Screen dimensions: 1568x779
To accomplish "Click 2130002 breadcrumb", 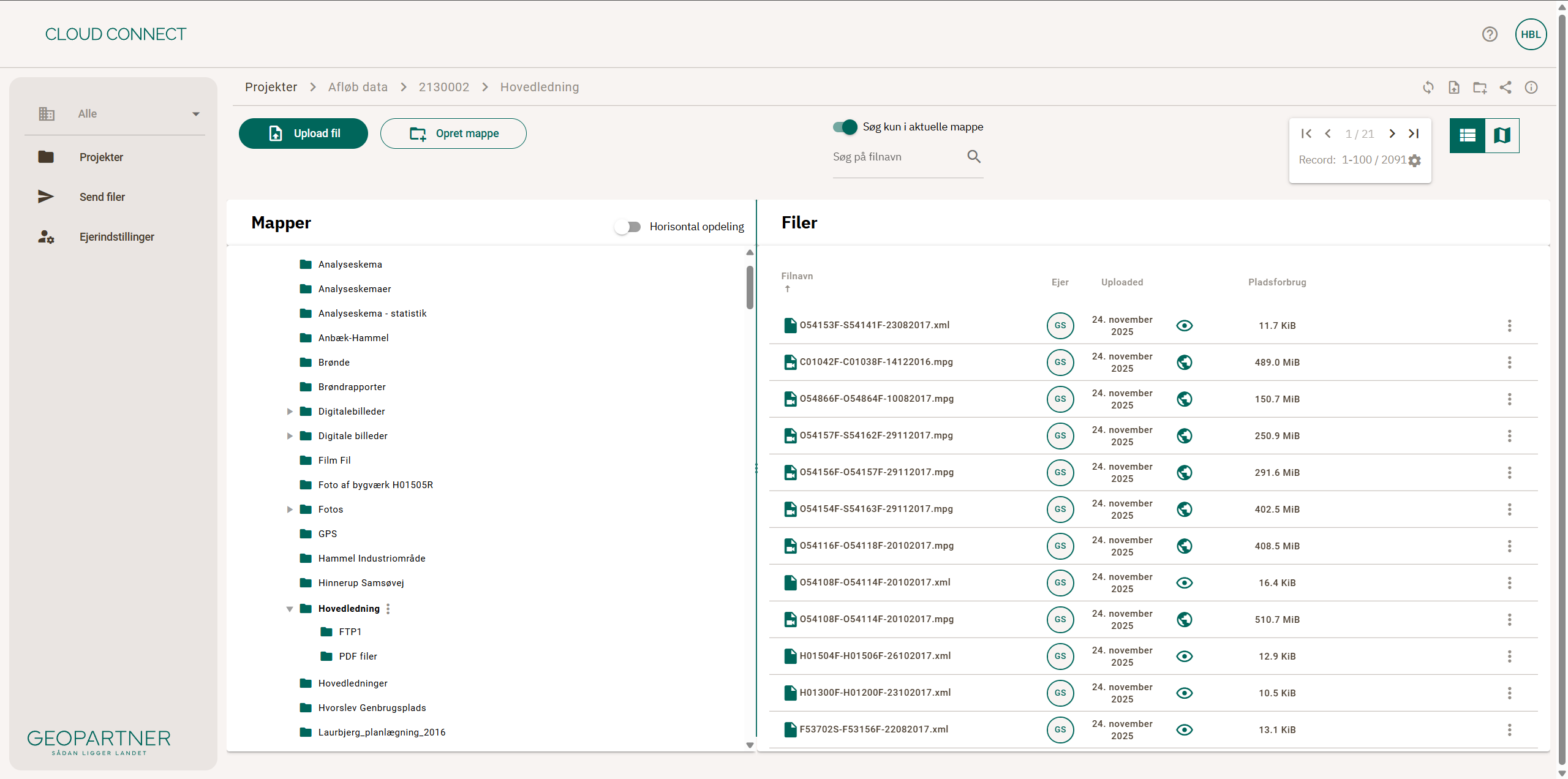I will coord(443,87).
